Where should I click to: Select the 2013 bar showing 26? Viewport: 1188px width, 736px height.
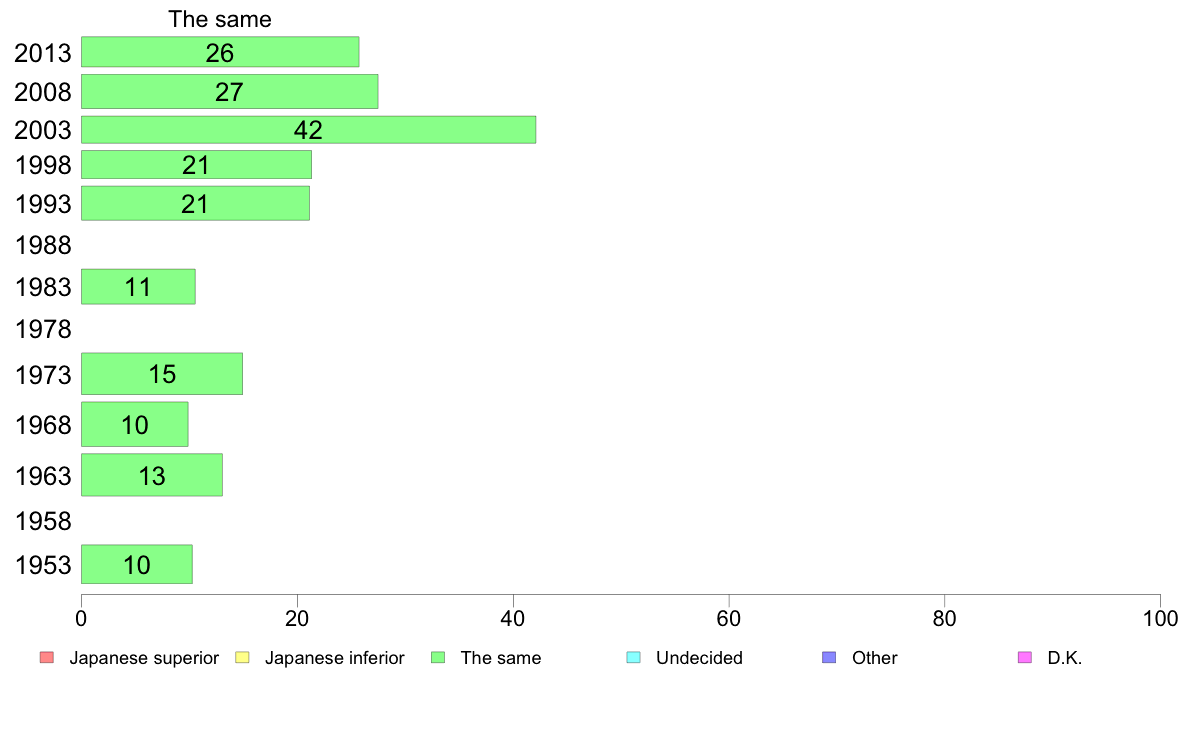[220, 52]
